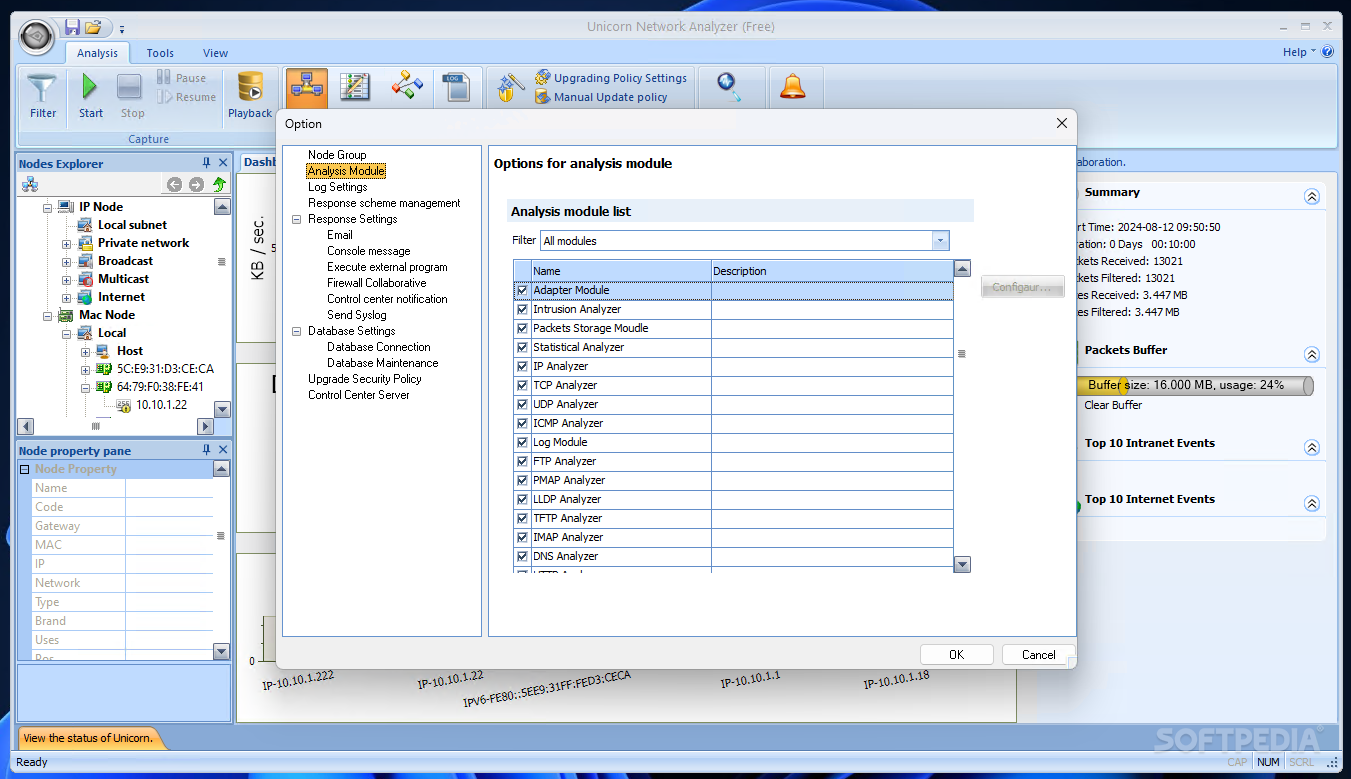1351x779 pixels.
Task: Click the Buffer size usage bar
Action: click(1195, 385)
